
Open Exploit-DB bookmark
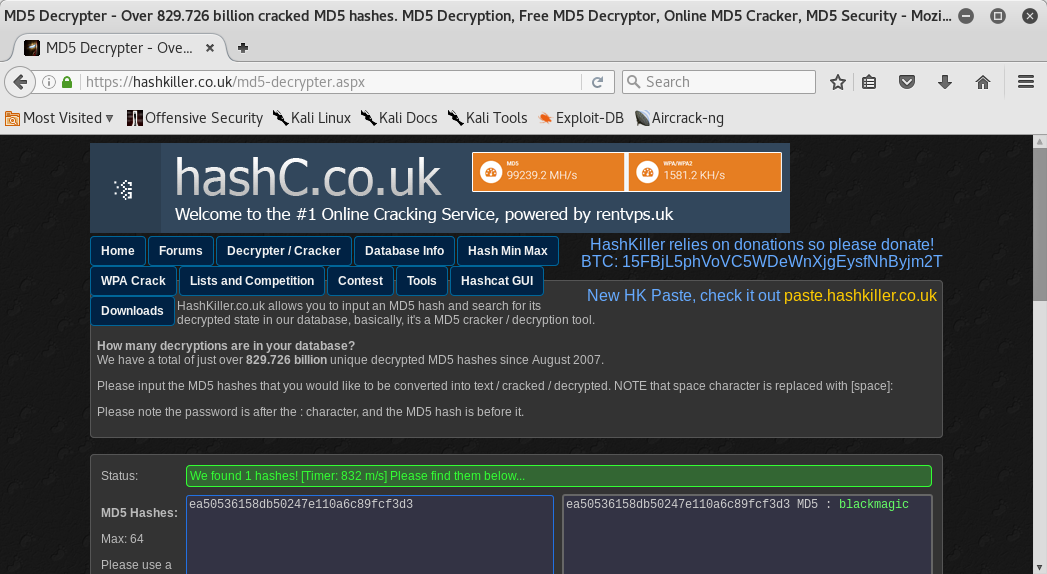(580, 118)
